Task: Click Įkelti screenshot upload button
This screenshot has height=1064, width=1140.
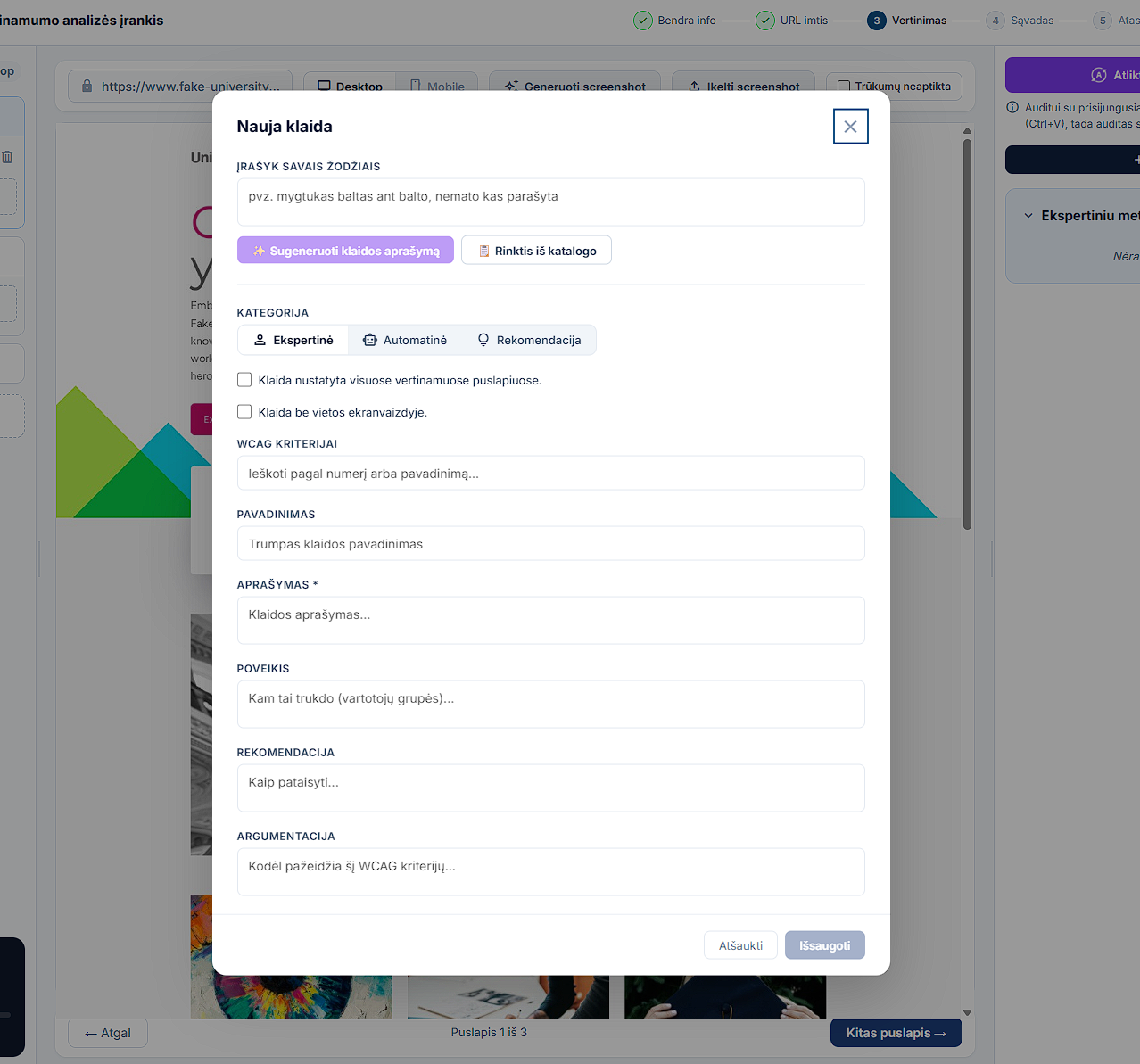Action: coord(744,87)
